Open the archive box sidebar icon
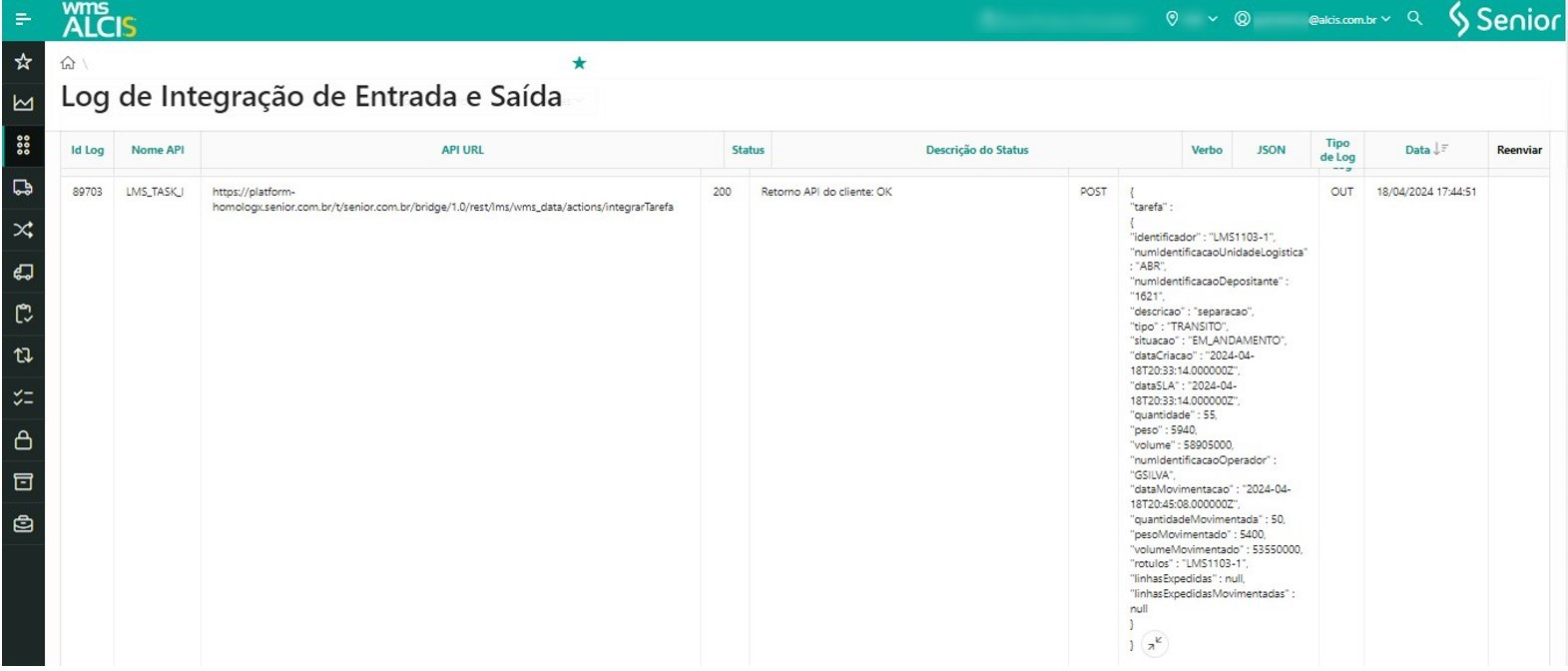Image resolution: width=1568 pixels, height=671 pixels. pos(23,482)
